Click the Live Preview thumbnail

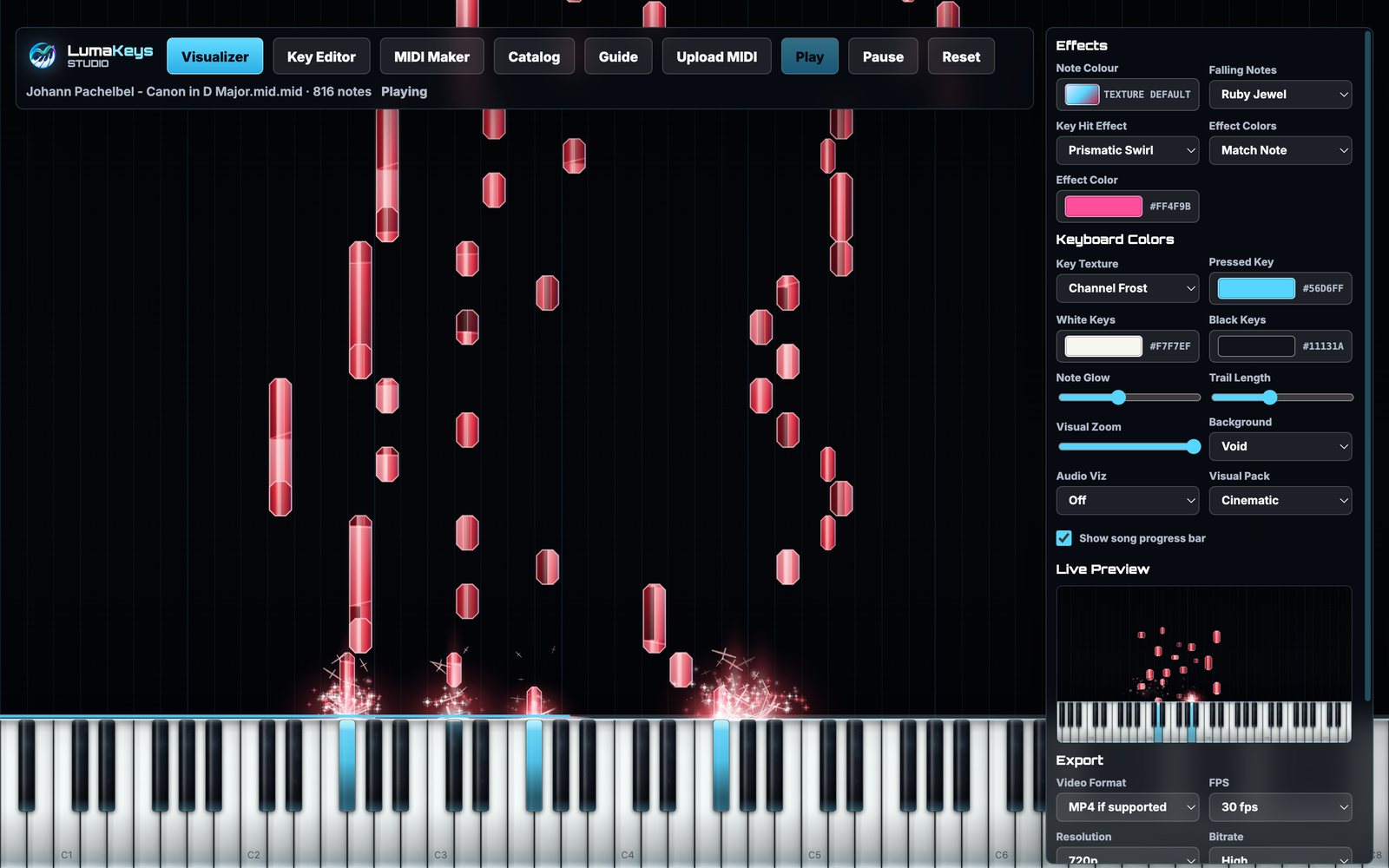[x=1204, y=664]
